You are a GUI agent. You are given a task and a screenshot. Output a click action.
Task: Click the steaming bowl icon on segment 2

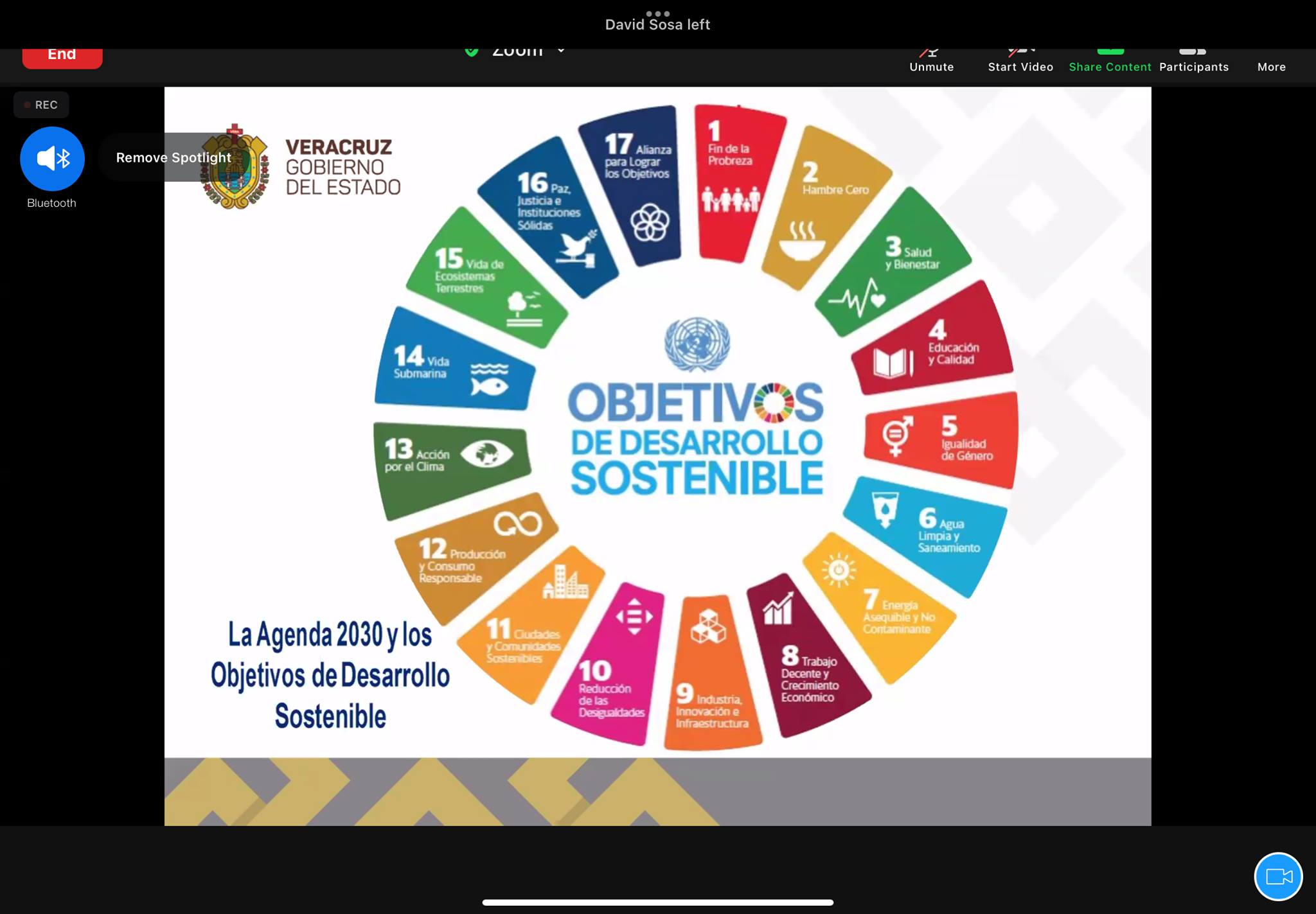coord(802,241)
